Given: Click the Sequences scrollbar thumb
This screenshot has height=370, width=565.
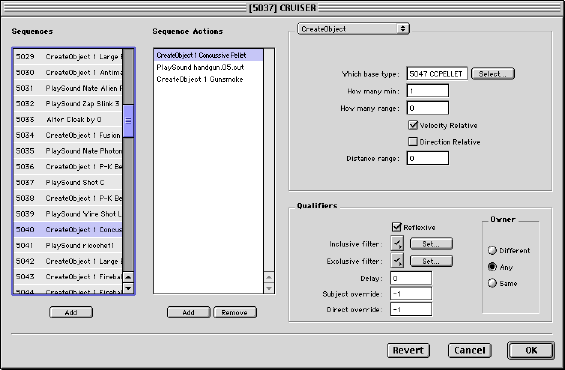Looking at the screenshot, I should click(x=128, y=121).
